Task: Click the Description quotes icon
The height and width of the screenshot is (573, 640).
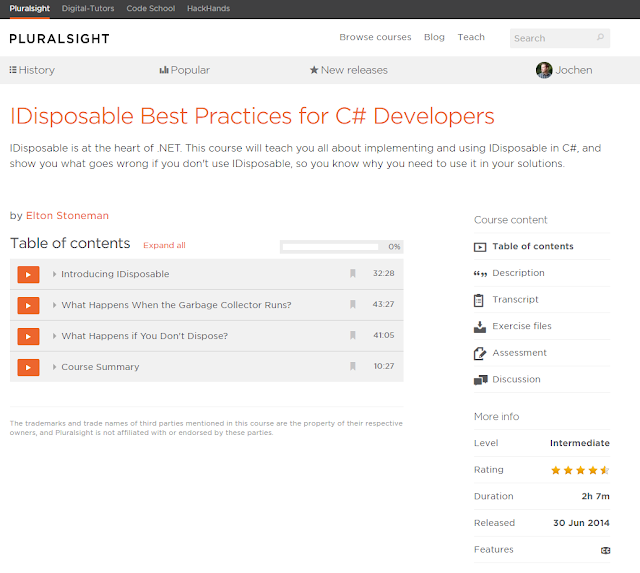Action: (480, 273)
